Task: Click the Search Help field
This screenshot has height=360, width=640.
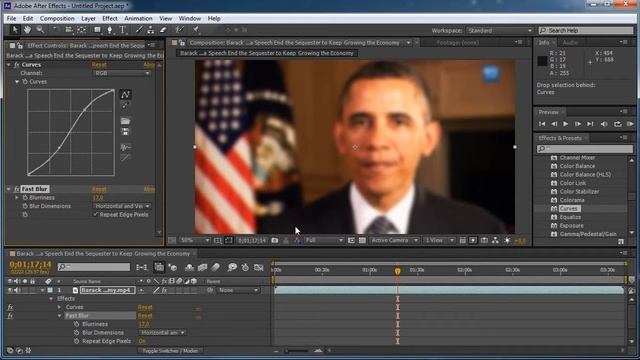Action: point(586,31)
